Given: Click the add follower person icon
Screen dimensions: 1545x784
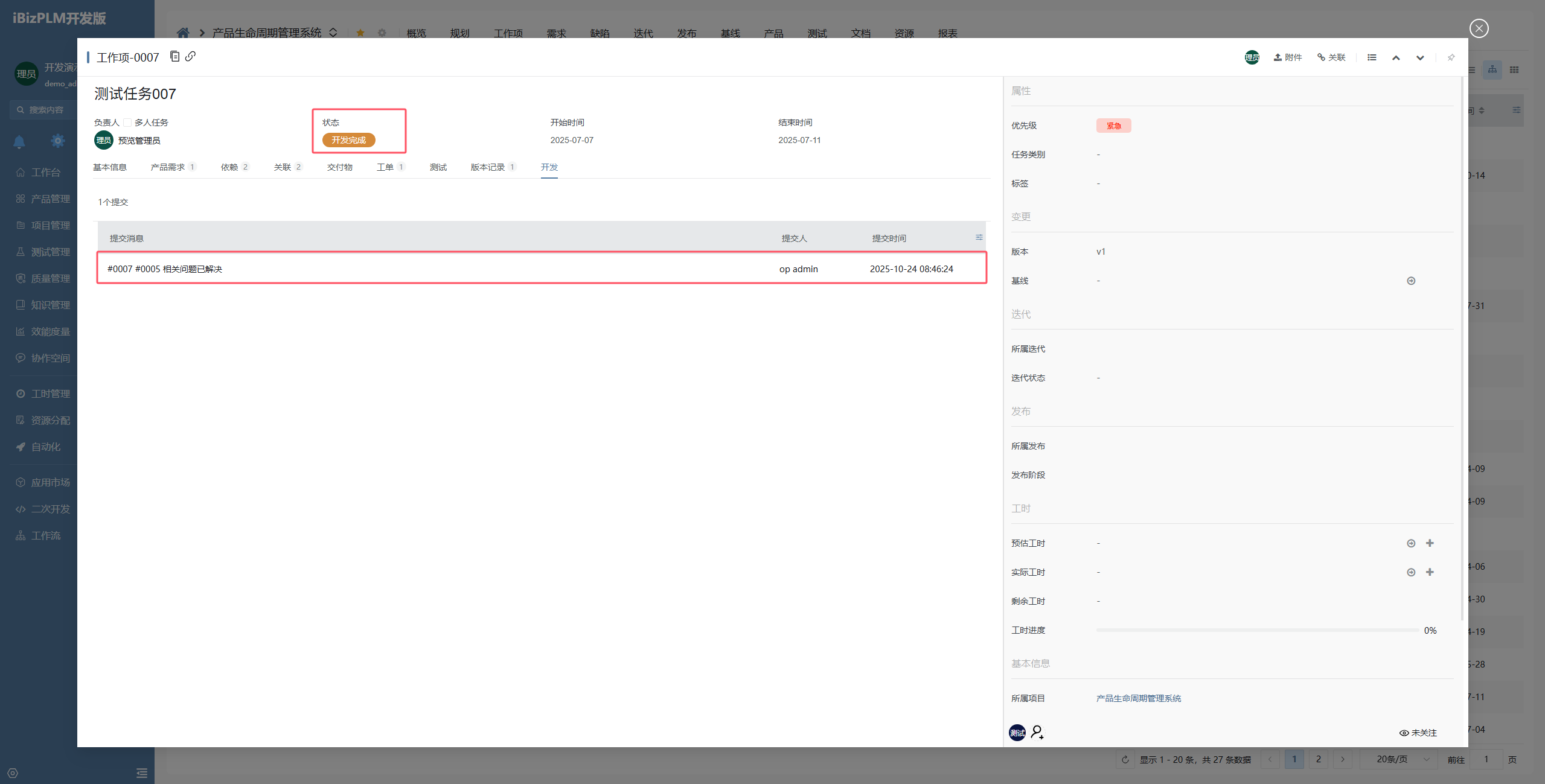Looking at the screenshot, I should (x=1037, y=732).
